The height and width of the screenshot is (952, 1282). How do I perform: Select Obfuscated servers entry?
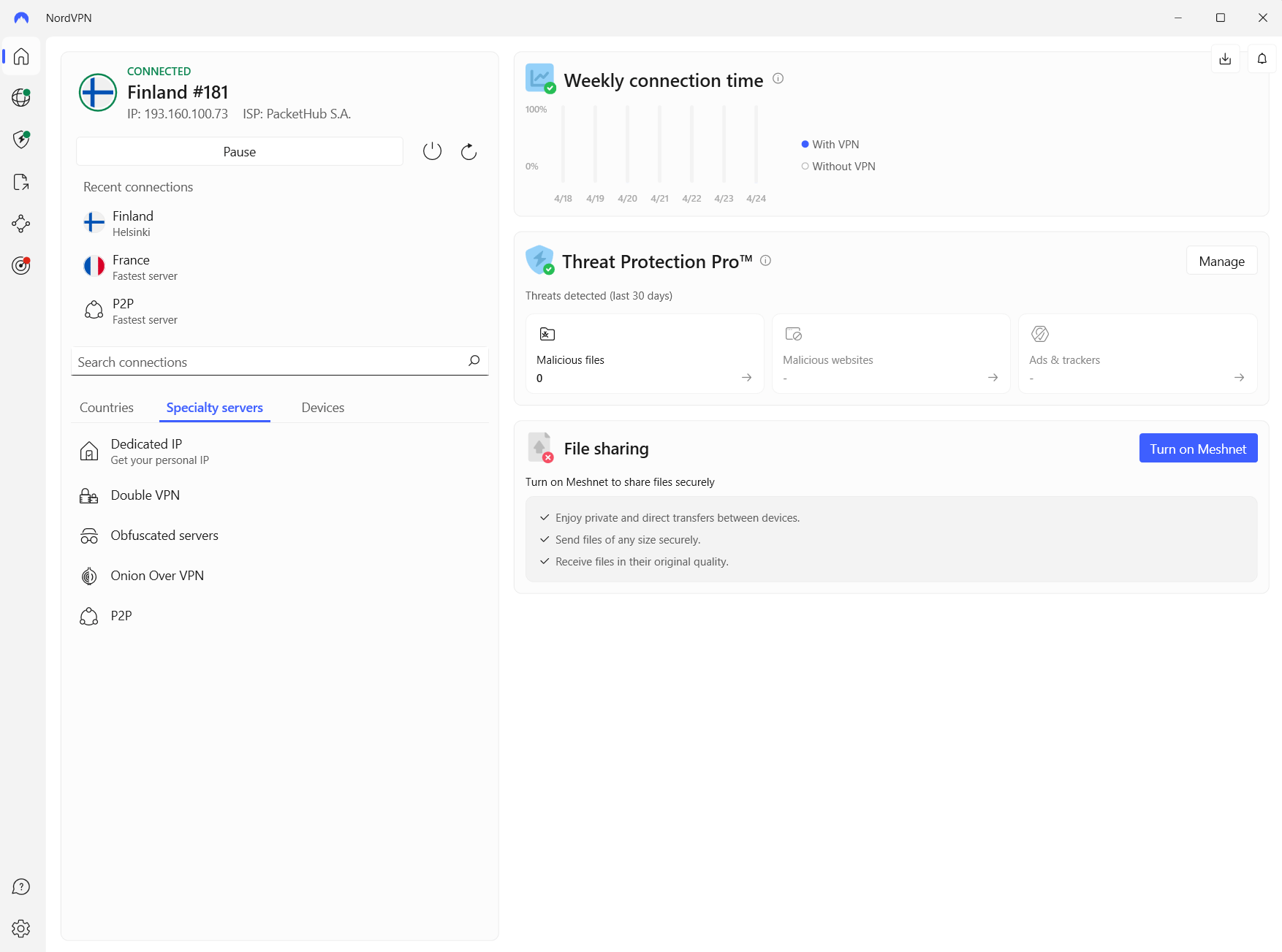(280, 536)
